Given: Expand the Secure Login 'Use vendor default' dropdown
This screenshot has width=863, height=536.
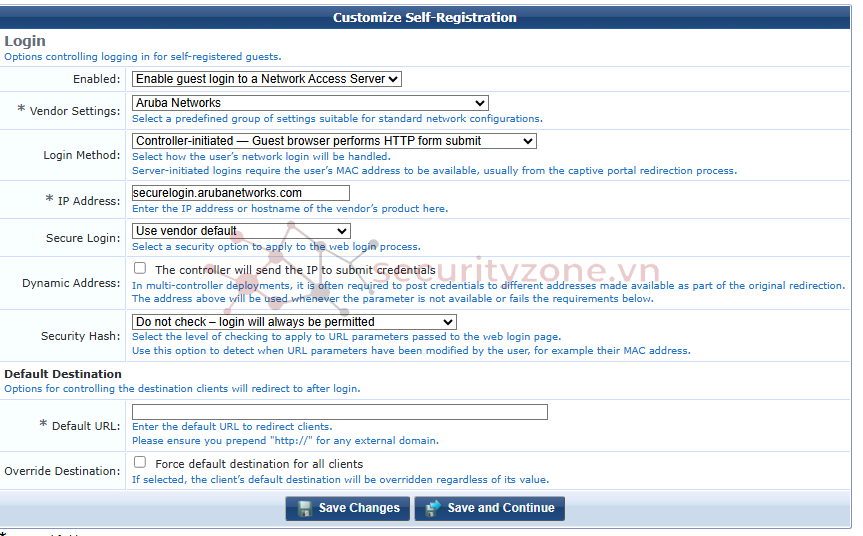Looking at the screenshot, I should (x=241, y=231).
